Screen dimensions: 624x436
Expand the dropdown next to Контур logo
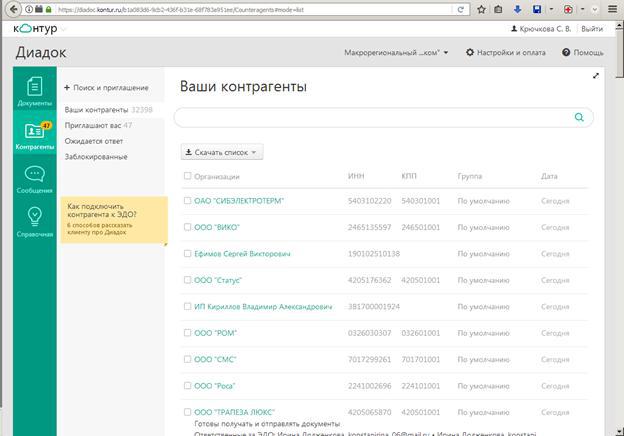(x=64, y=29)
